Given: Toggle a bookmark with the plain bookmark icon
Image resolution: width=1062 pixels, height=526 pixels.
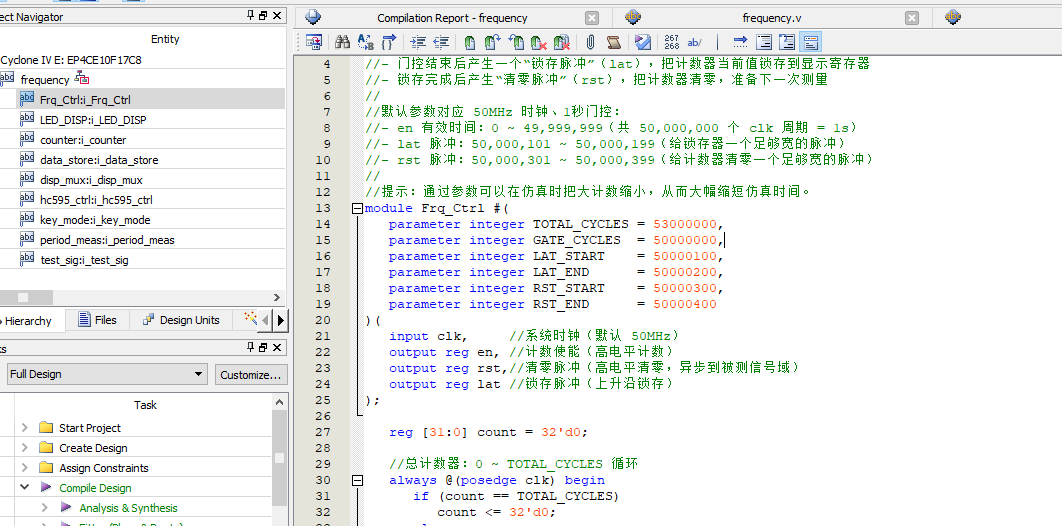Looking at the screenshot, I should pos(469,42).
